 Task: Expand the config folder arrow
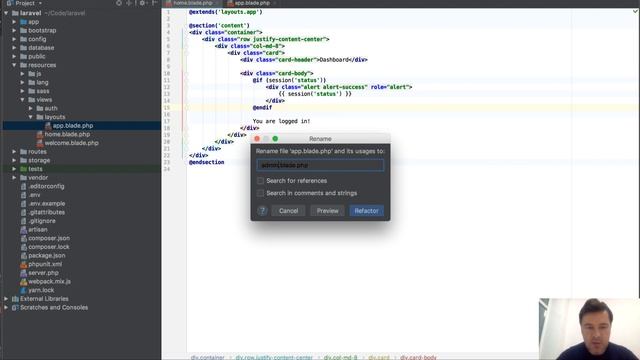[x=15, y=39]
